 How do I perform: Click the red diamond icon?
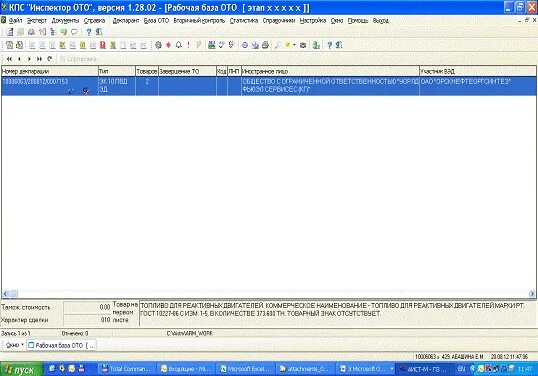[x=168, y=45]
